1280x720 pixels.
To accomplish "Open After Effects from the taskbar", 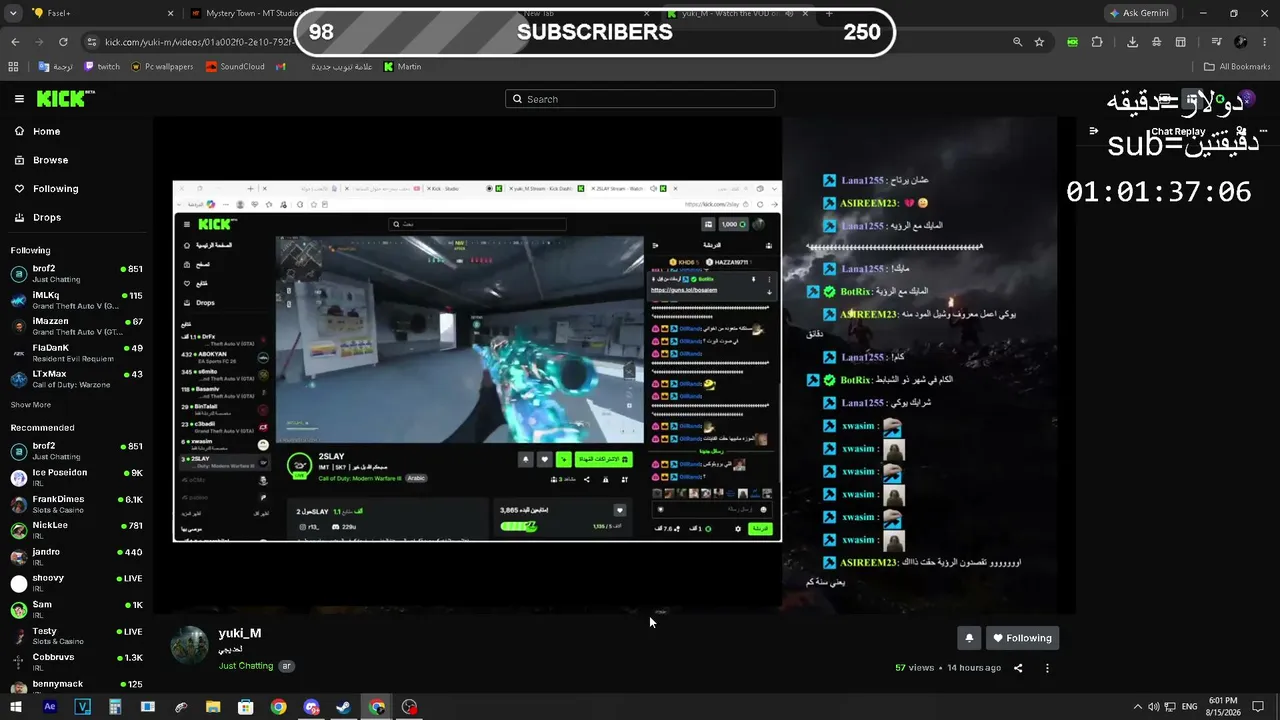I will point(50,707).
